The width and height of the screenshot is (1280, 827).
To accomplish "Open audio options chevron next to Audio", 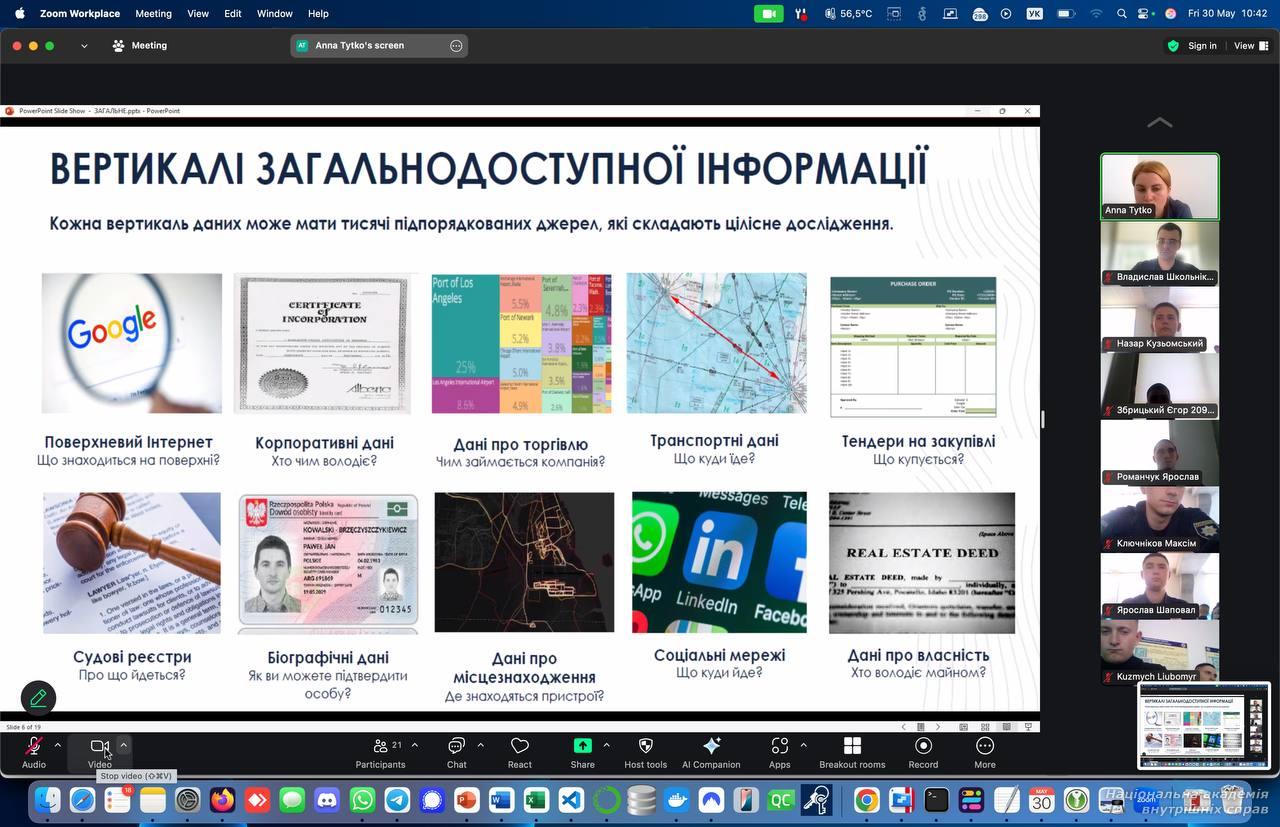I will (x=57, y=745).
